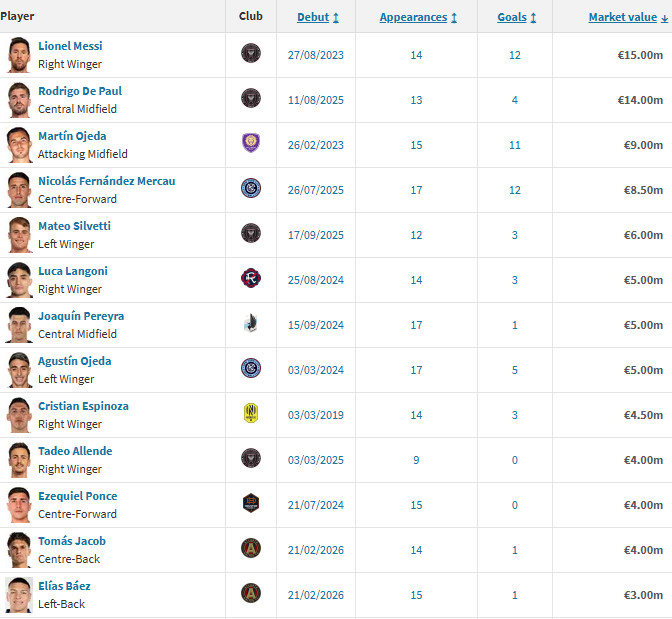The image size is (672, 619).
Task: Click Fernández Mercau's market value €8.50m
Action: click(643, 190)
